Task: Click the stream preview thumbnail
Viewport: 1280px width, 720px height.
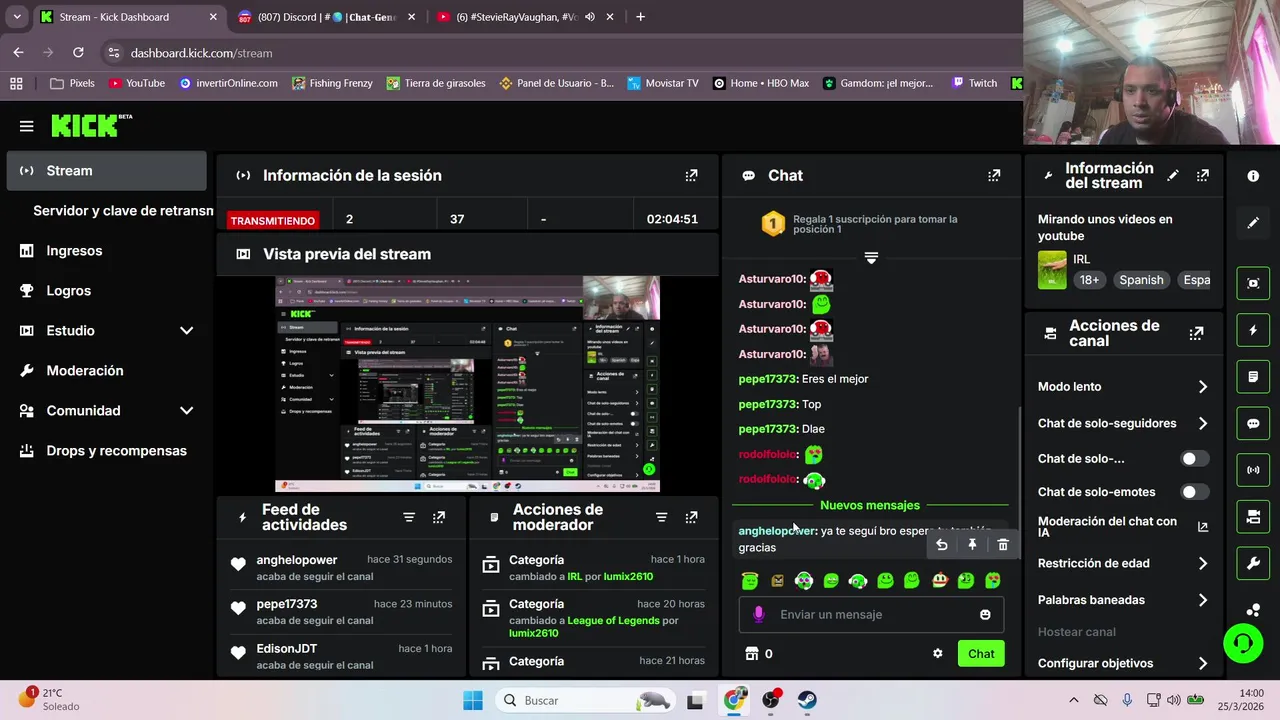Action: [x=467, y=384]
